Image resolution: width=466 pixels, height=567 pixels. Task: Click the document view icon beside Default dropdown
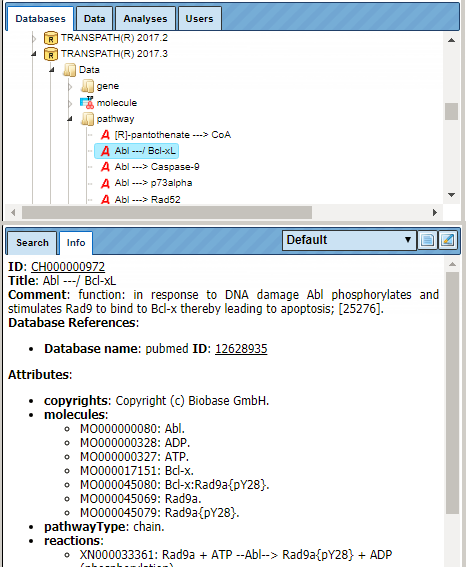(x=427, y=240)
